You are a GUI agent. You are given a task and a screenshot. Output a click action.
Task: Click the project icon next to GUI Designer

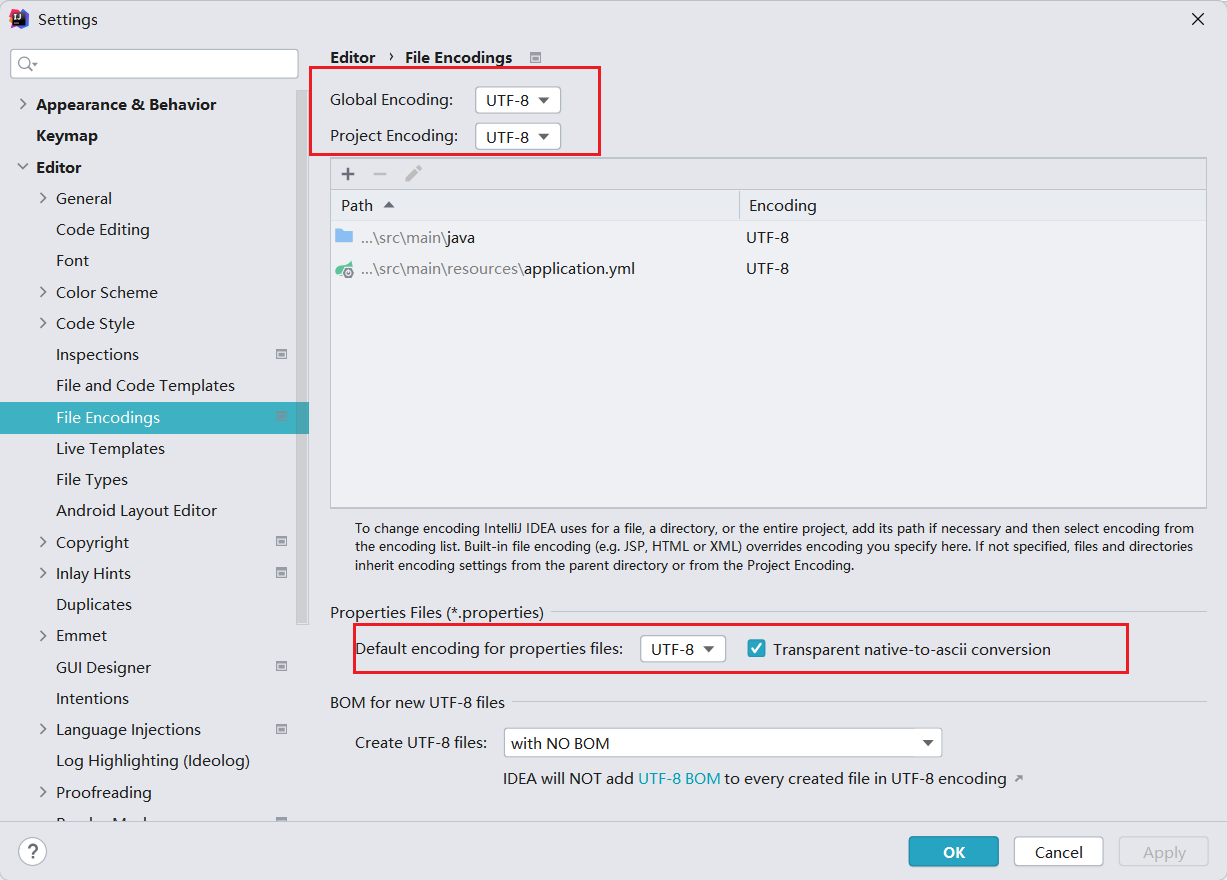(x=282, y=667)
